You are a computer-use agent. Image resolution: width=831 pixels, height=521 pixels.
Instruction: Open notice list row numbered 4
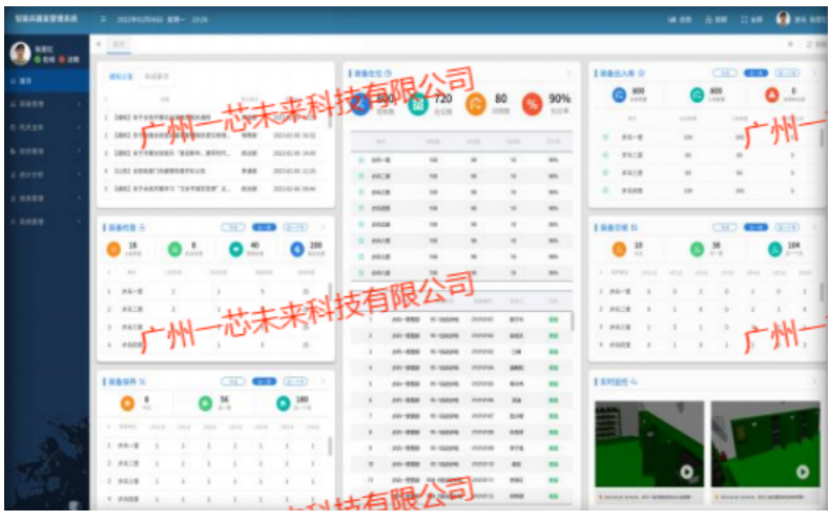pos(215,171)
